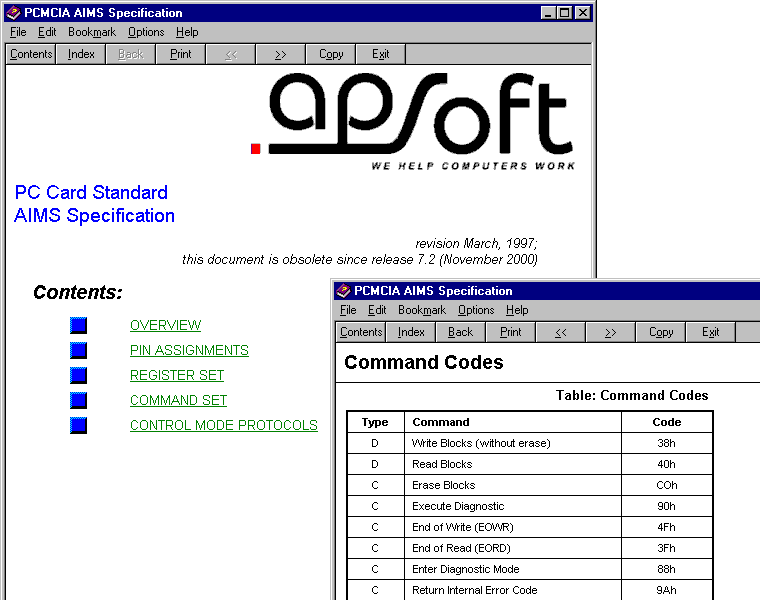This screenshot has width=760, height=600.
Task: Click Index button in Command Codes window
Action: pyautogui.click(x=411, y=332)
